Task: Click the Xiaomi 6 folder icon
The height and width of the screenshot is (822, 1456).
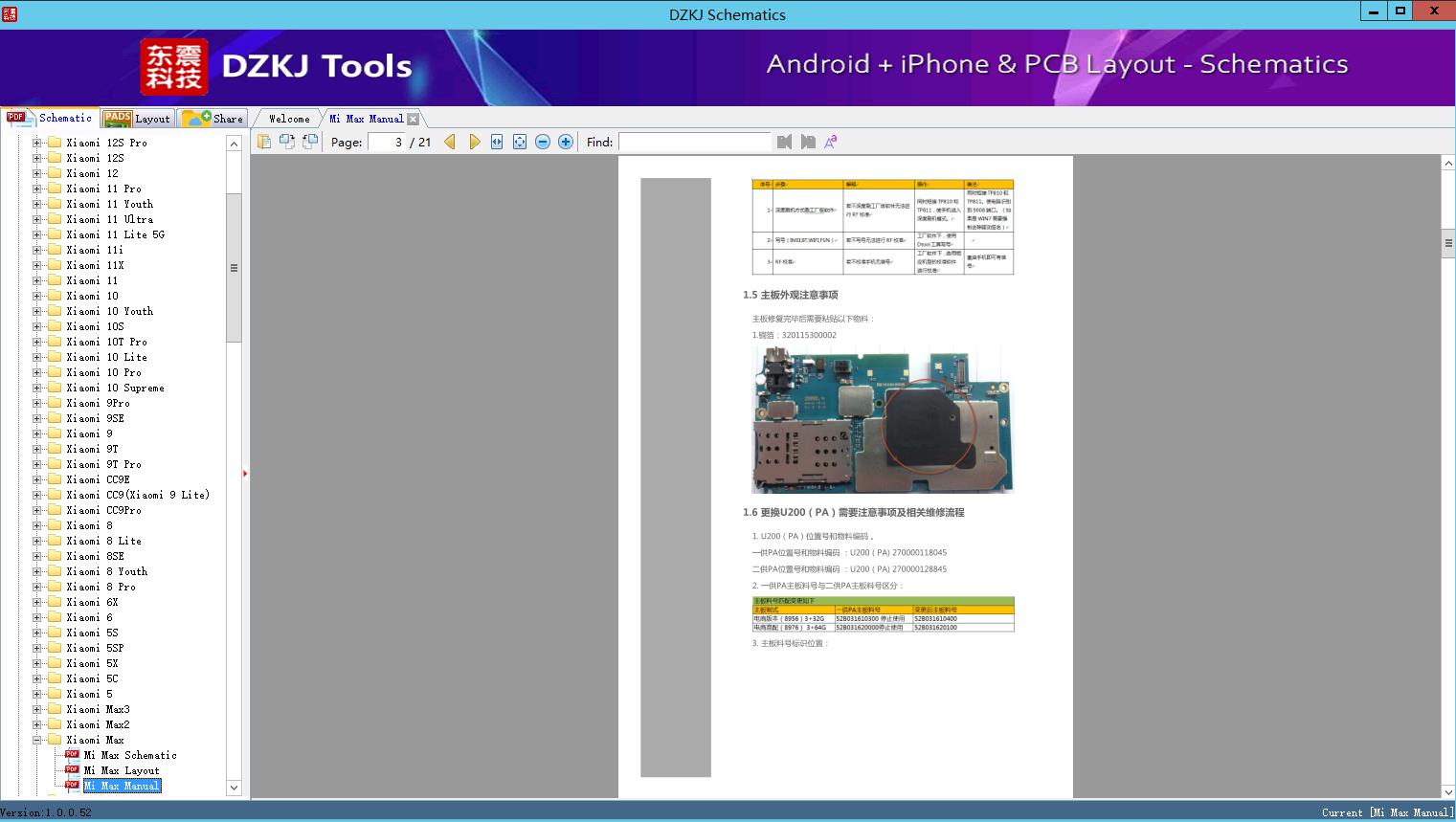Action: [55, 617]
